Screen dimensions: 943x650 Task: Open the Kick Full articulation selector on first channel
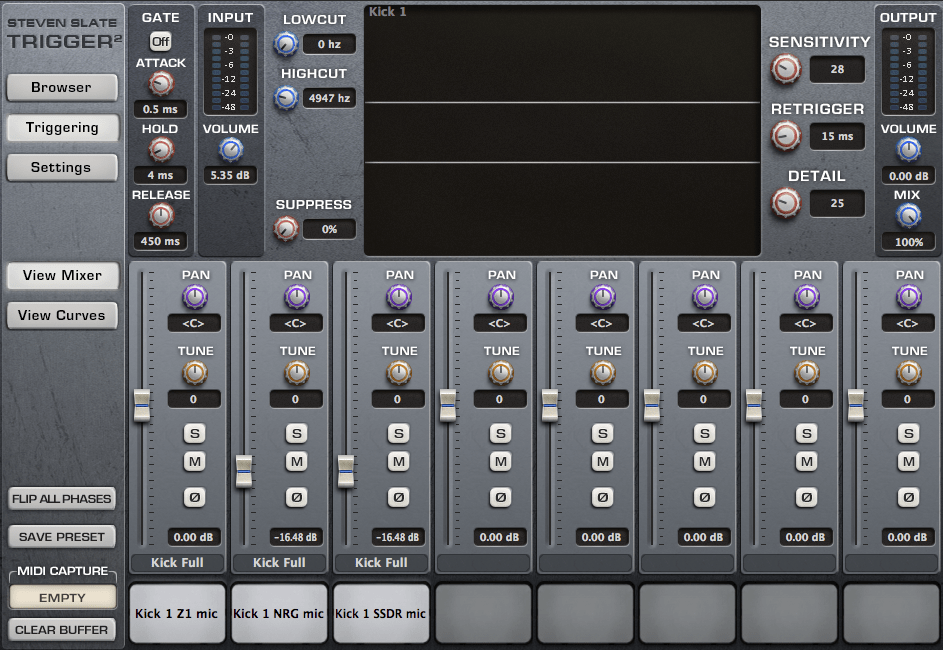[178, 563]
